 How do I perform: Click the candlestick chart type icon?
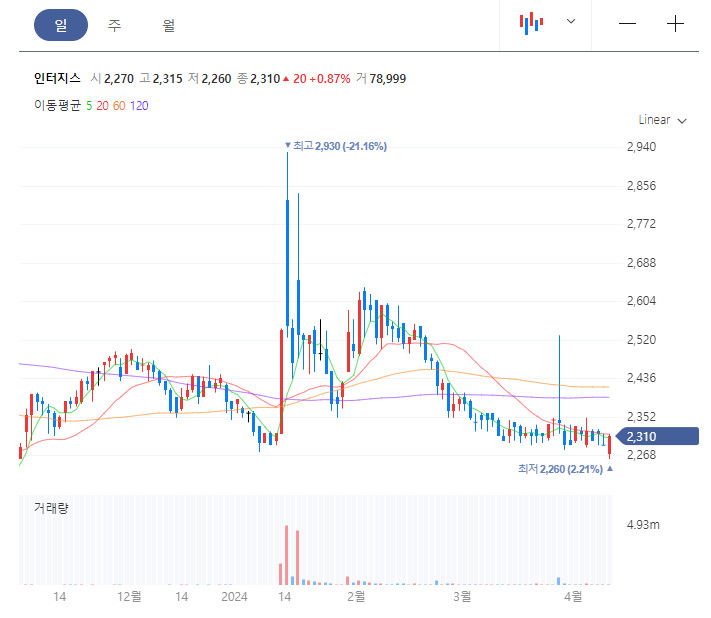(x=531, y=23)
